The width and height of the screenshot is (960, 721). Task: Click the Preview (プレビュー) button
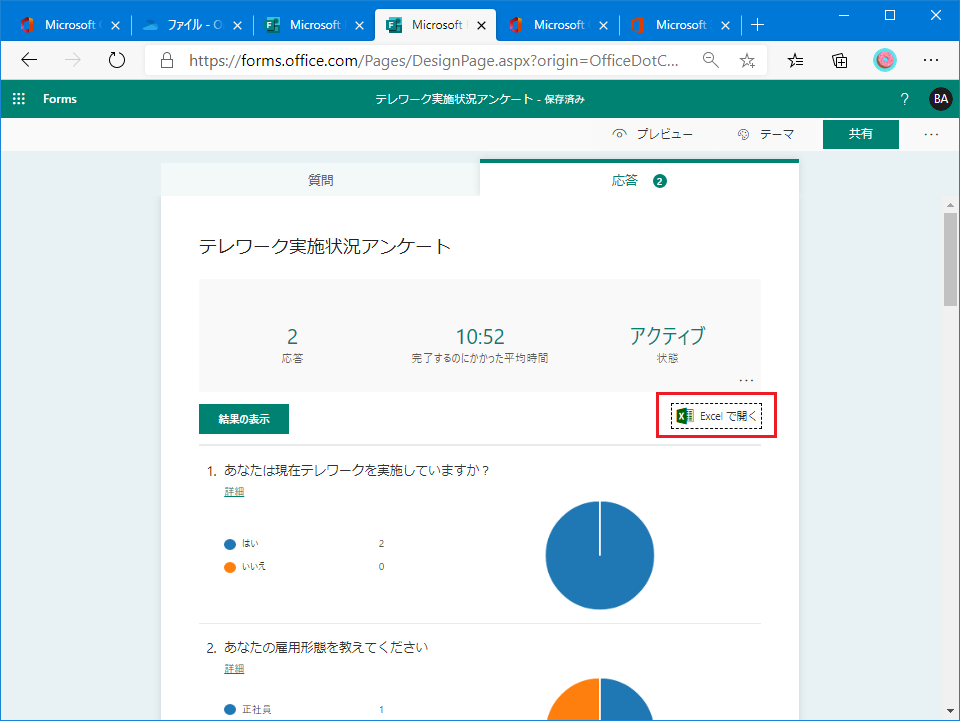click(x=653, y=134)
